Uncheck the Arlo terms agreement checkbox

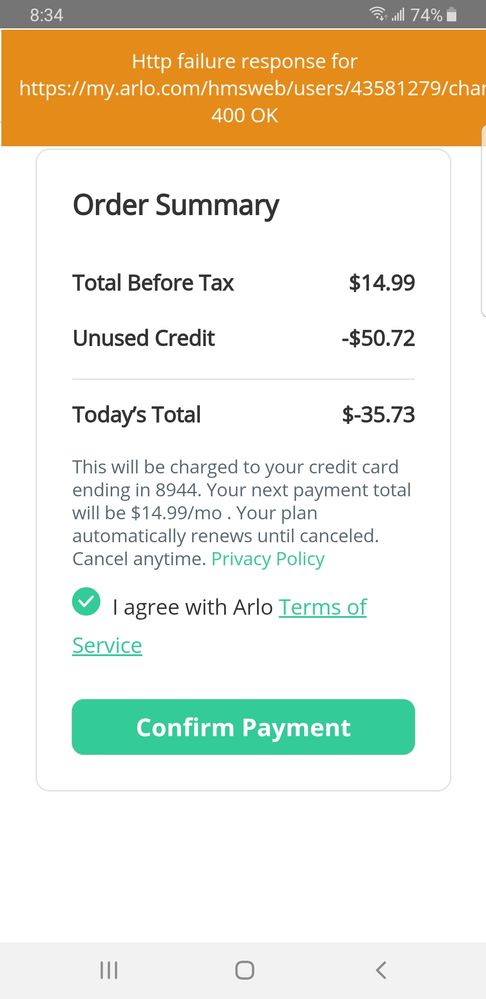point(86,602)
